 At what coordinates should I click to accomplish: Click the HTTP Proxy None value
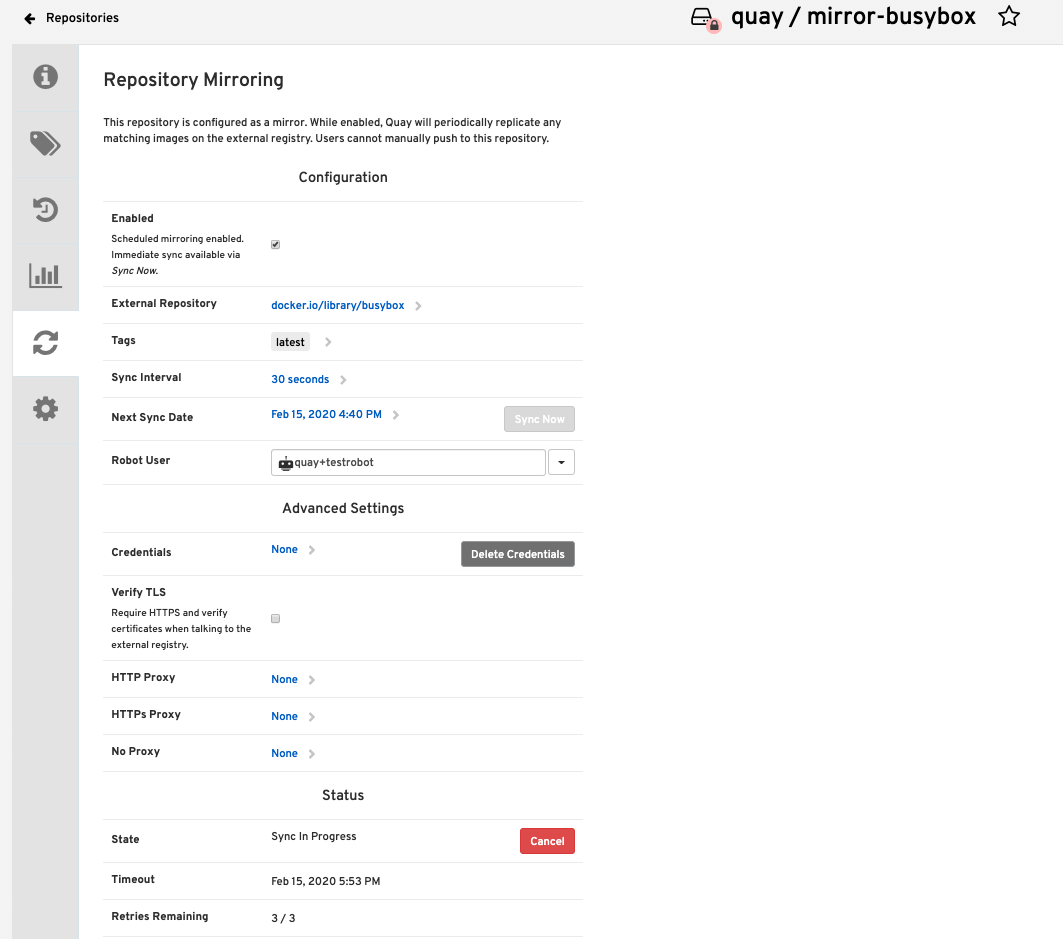tap(284, 679)
